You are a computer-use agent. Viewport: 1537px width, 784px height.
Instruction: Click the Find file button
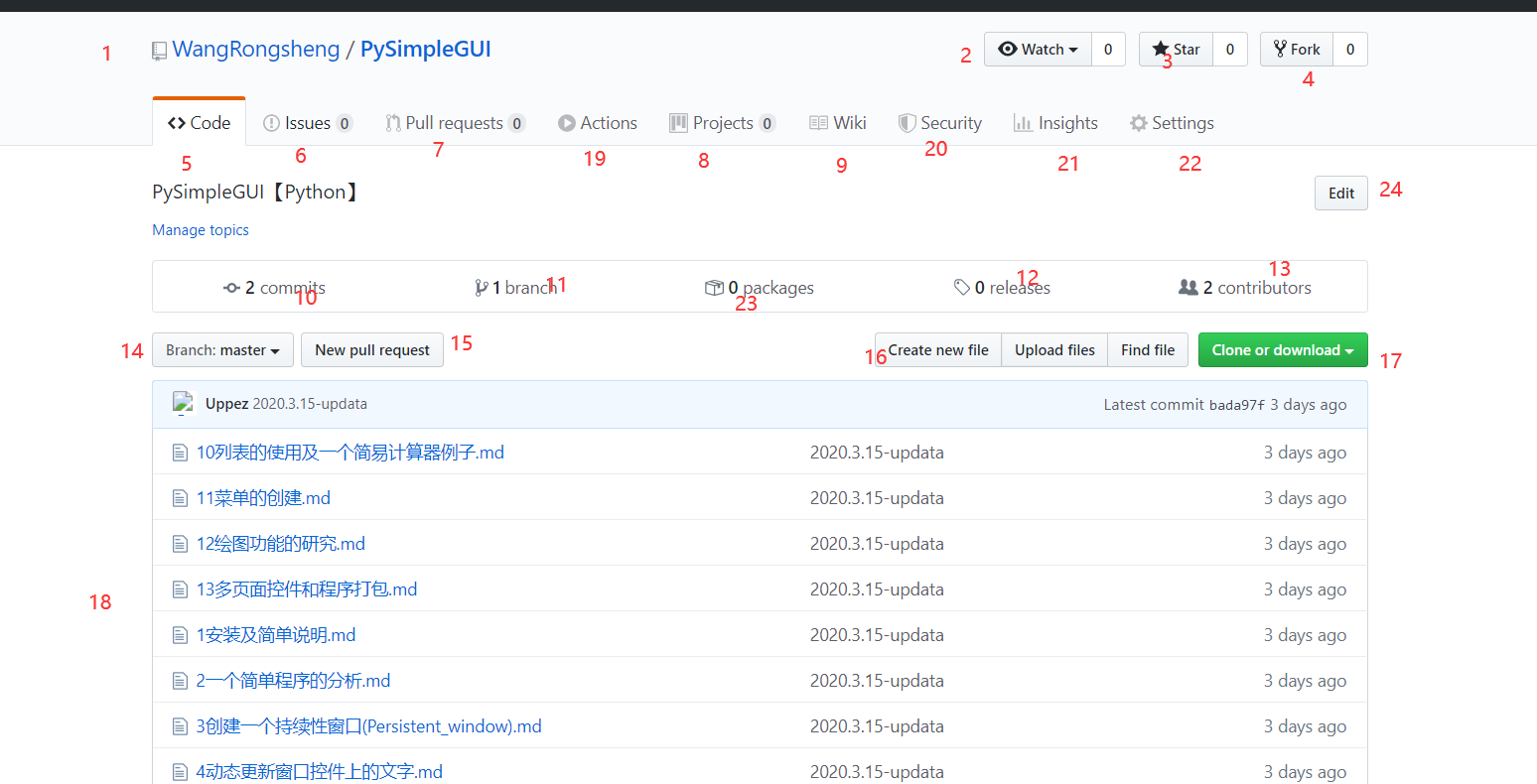(x=1148, y=350)
